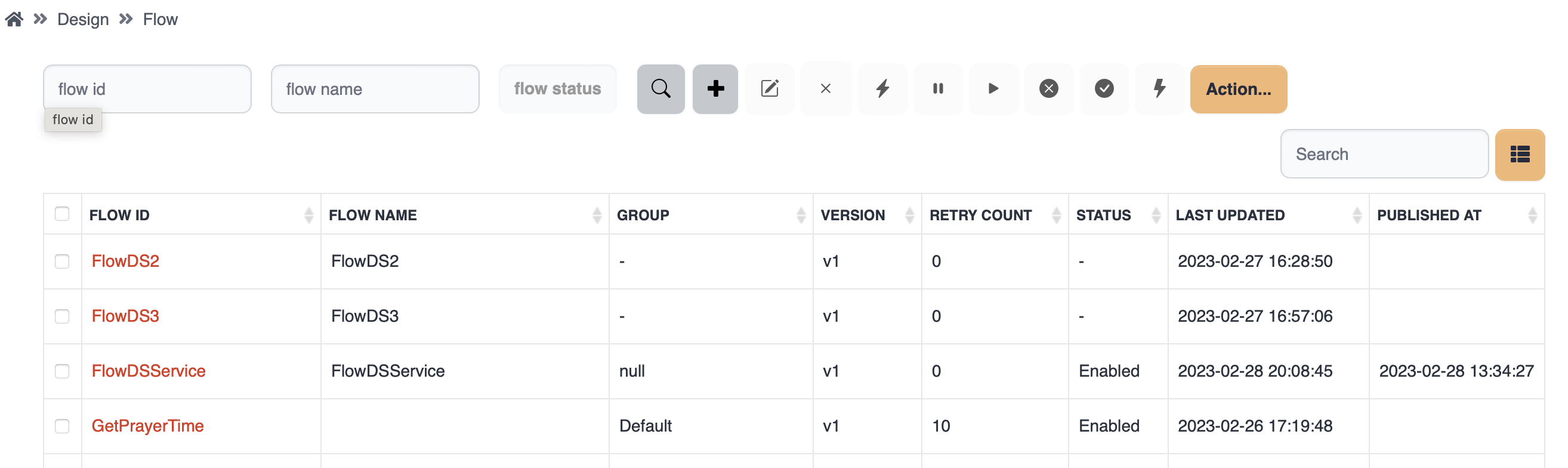
Task: Click the circled X icon
Action: click(1048, 89)
